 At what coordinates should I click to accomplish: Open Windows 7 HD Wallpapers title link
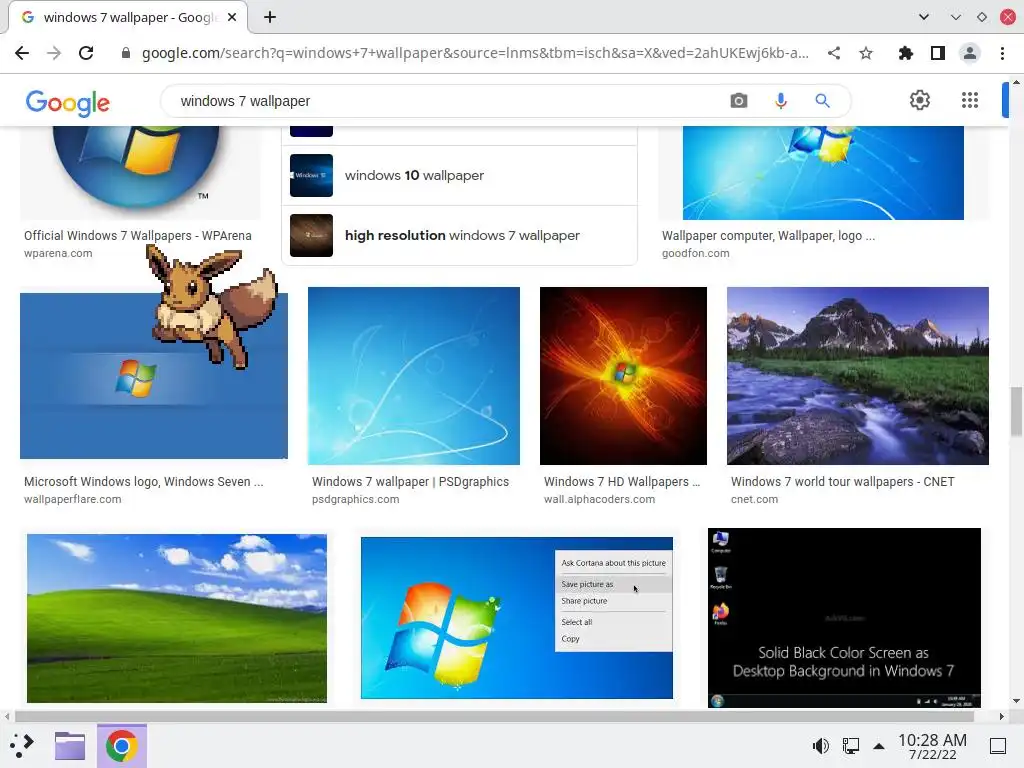(x=622, y=481)
